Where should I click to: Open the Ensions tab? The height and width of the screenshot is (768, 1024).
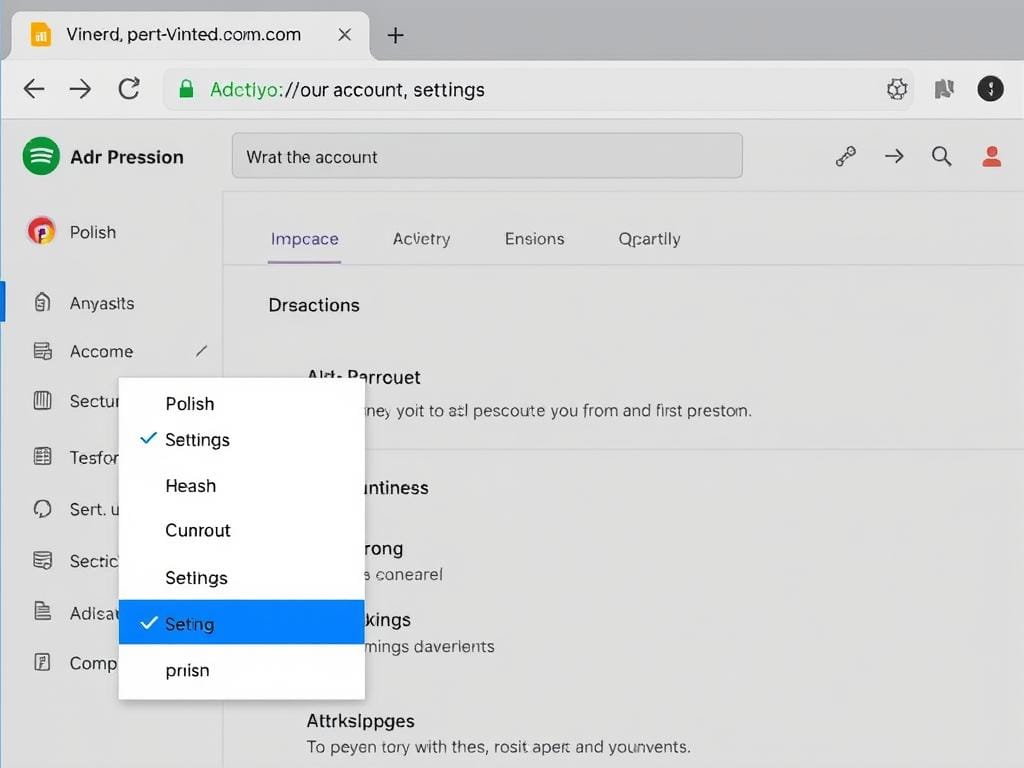[x=534, y=239]
